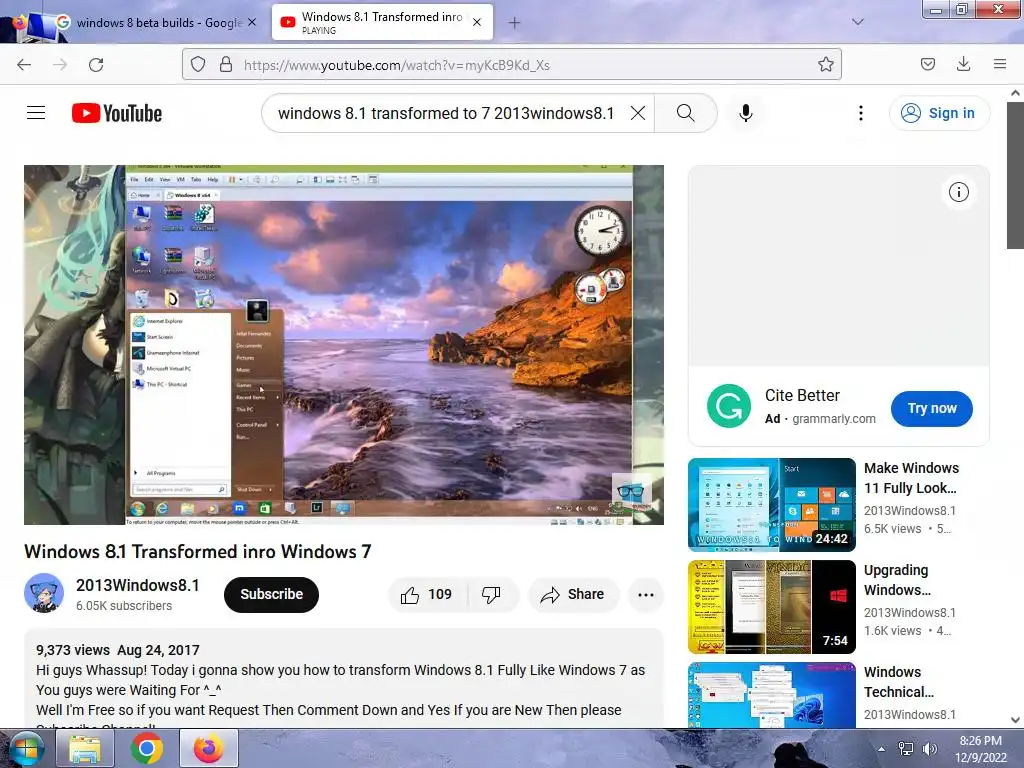Viewport: 1024px width, 768px height.
Task: Open the volume speaker tray icon
Action: [929, 749]
